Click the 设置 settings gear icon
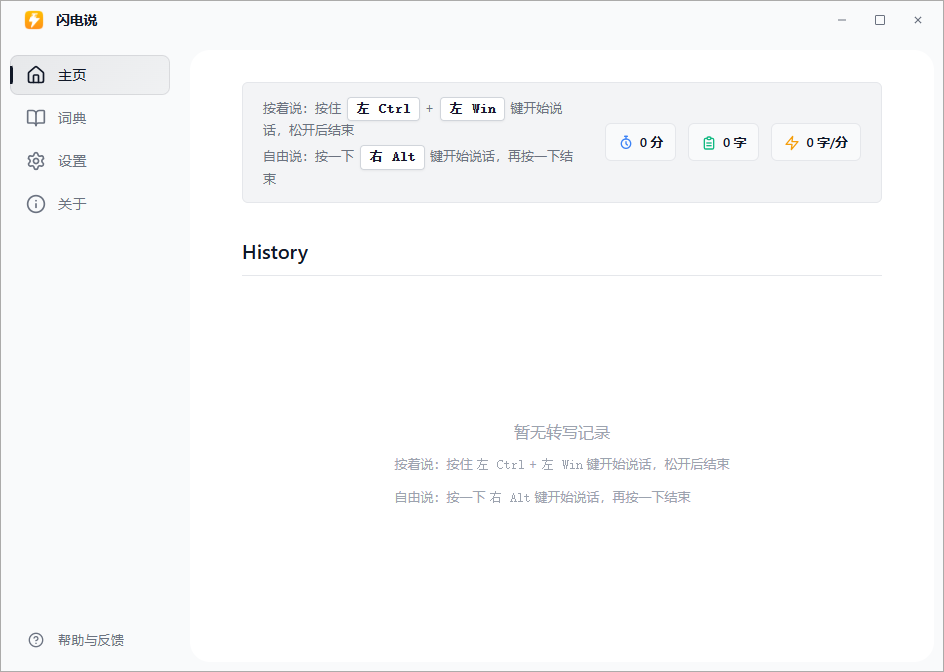944x672 pixels. (x=36, y=160)
